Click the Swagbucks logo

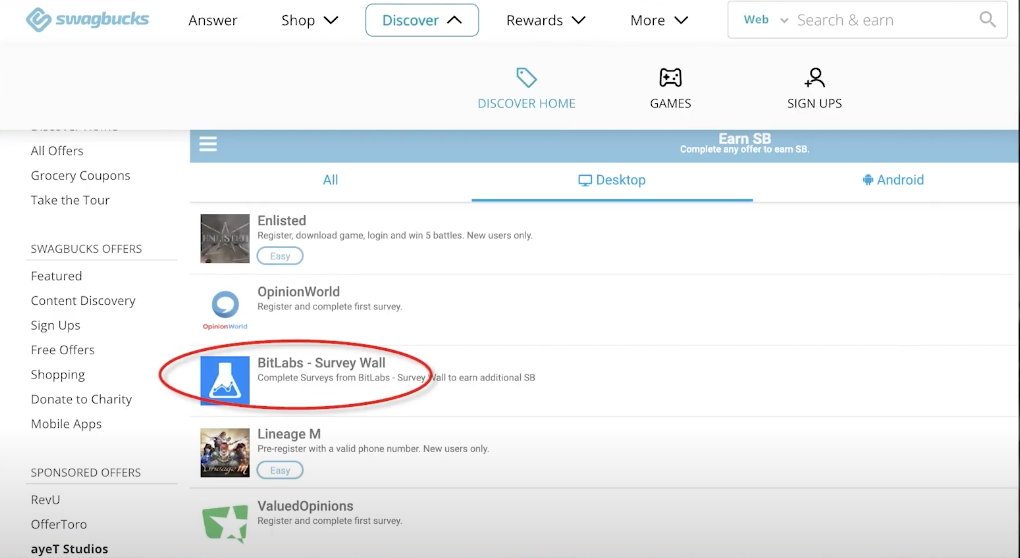tap(87, 20)
